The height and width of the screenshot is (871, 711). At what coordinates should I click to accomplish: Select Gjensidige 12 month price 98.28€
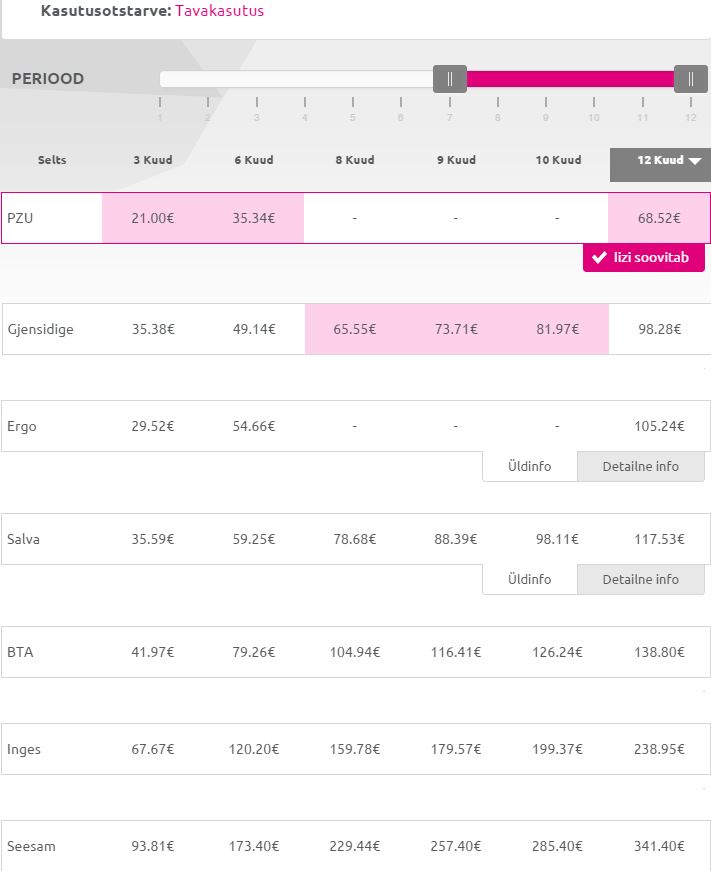coord(659,329)
